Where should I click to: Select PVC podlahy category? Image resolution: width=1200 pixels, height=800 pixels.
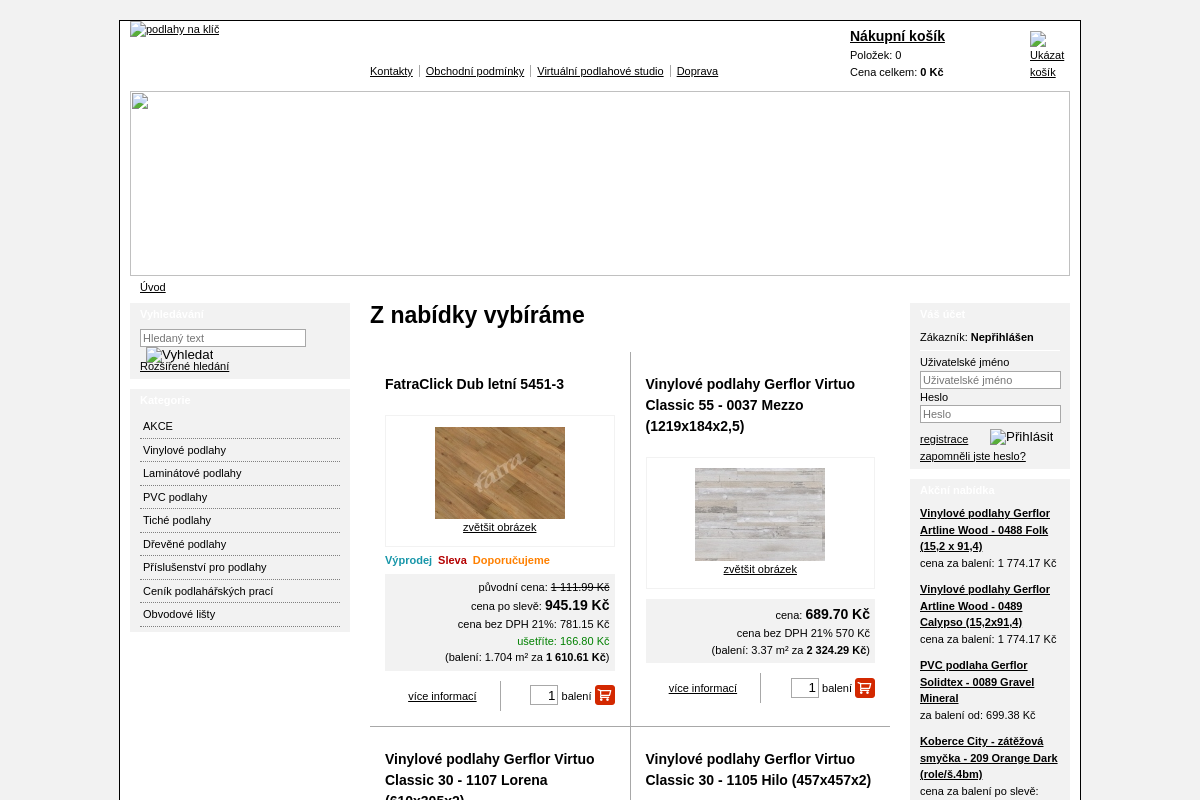[x=240, y=497]
